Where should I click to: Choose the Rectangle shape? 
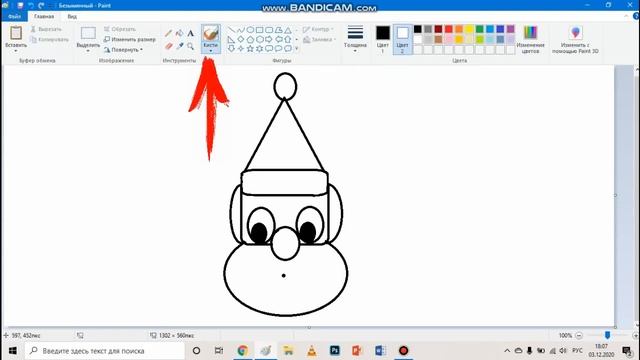click(x=259, y=30)
